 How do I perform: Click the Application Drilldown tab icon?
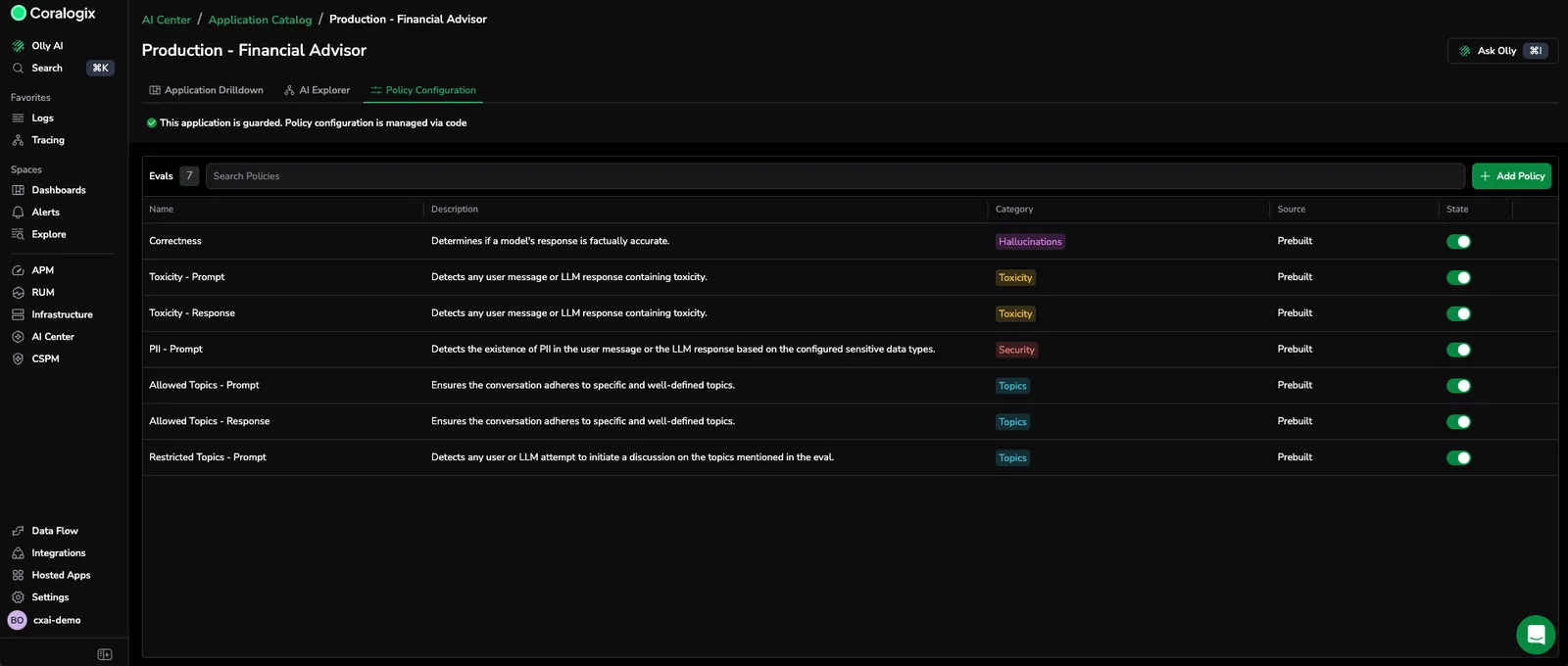[155, 90]
